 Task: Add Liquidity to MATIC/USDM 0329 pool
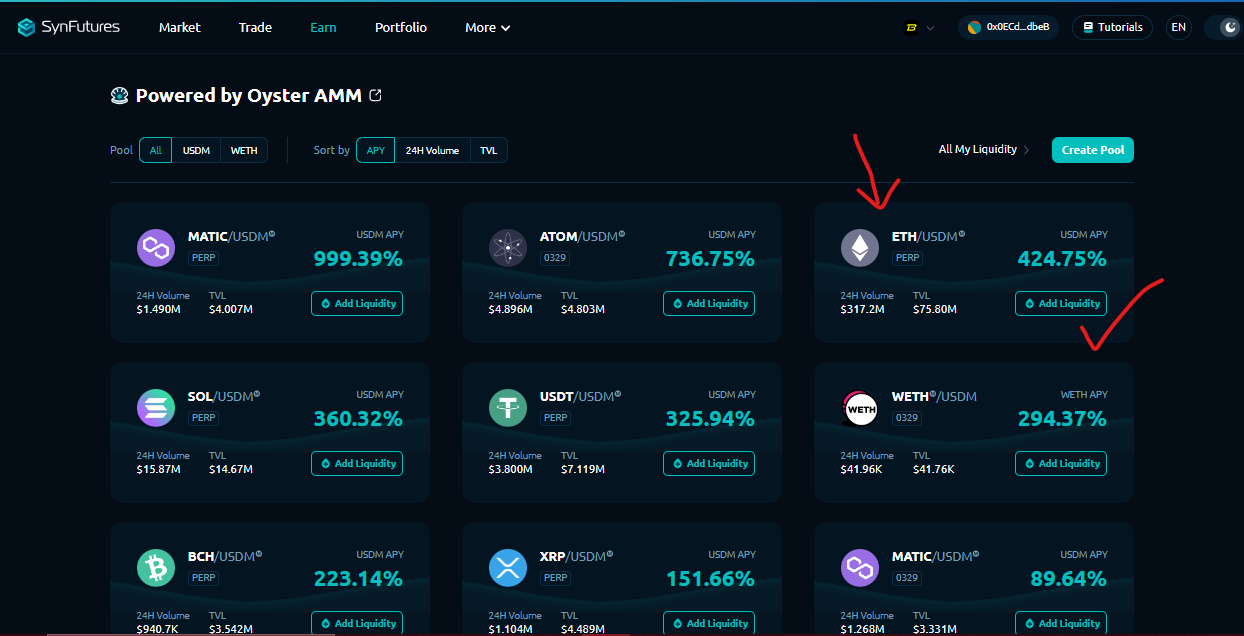point(1061,623)
